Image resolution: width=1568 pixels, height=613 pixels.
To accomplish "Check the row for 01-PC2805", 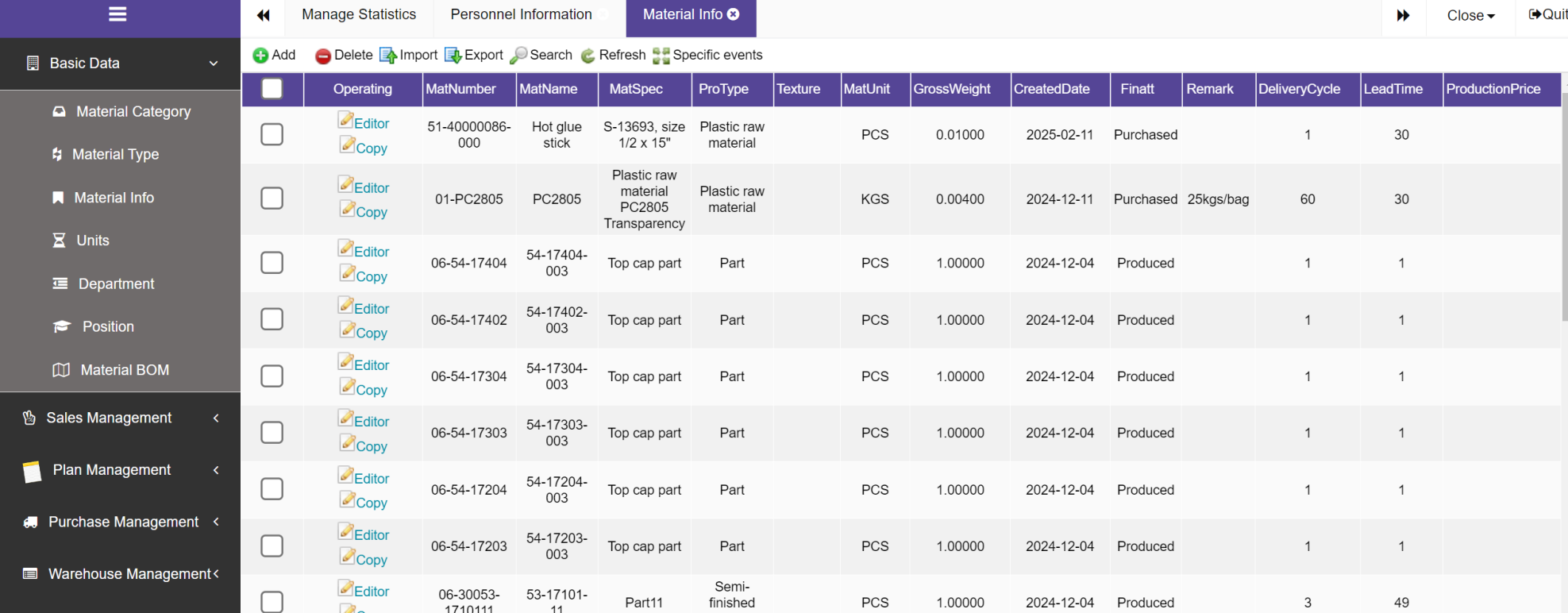I will tap(272, 199).
